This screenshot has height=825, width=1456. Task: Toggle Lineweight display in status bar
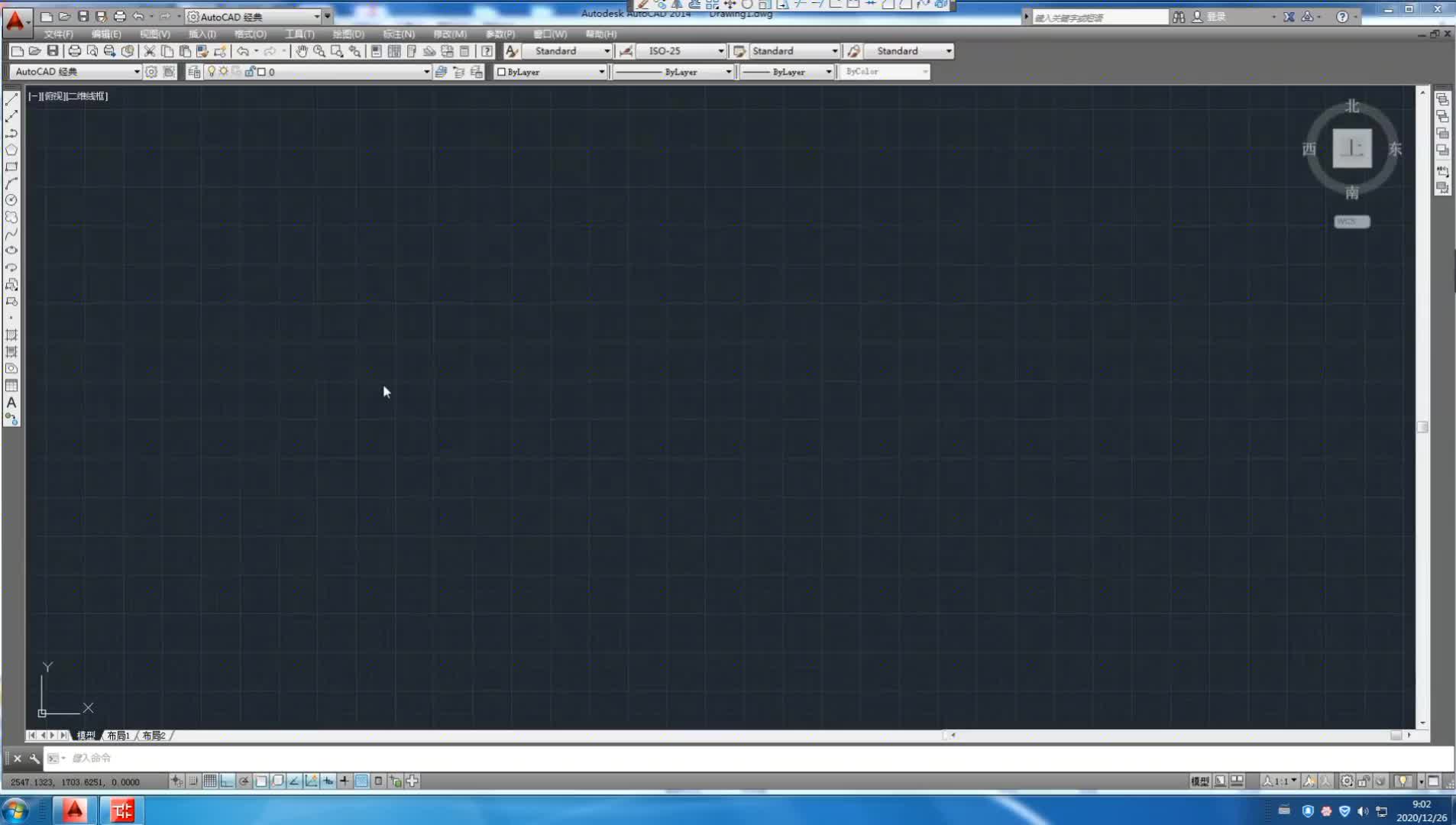345,781
